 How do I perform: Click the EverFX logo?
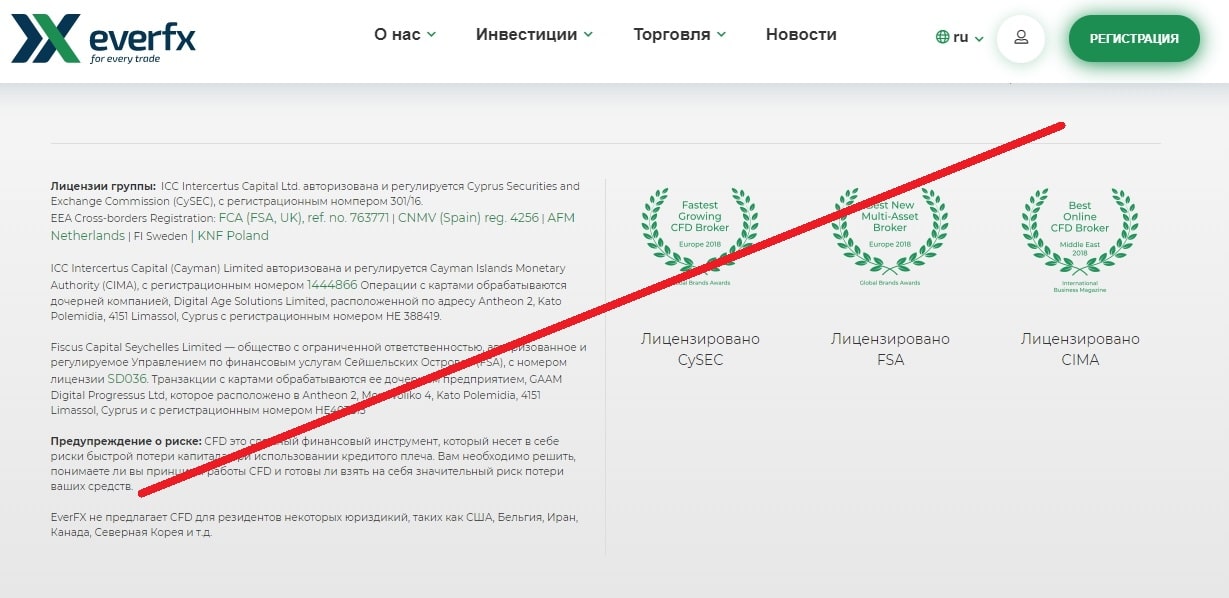103,39
